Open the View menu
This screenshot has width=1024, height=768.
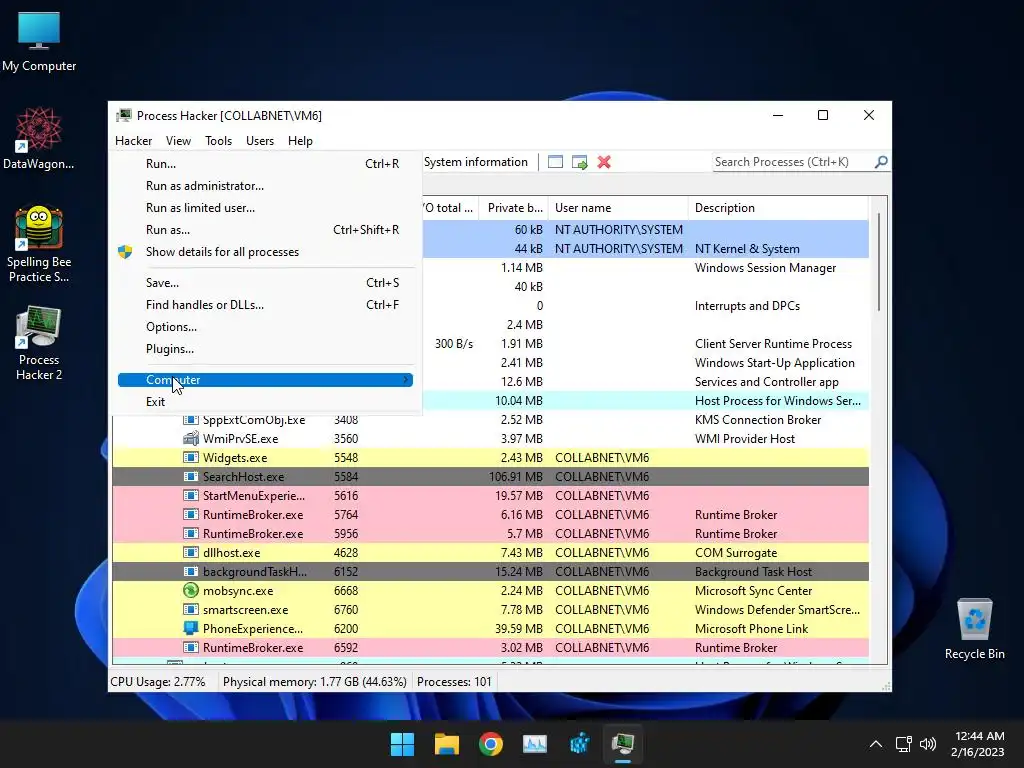[178, 141]
